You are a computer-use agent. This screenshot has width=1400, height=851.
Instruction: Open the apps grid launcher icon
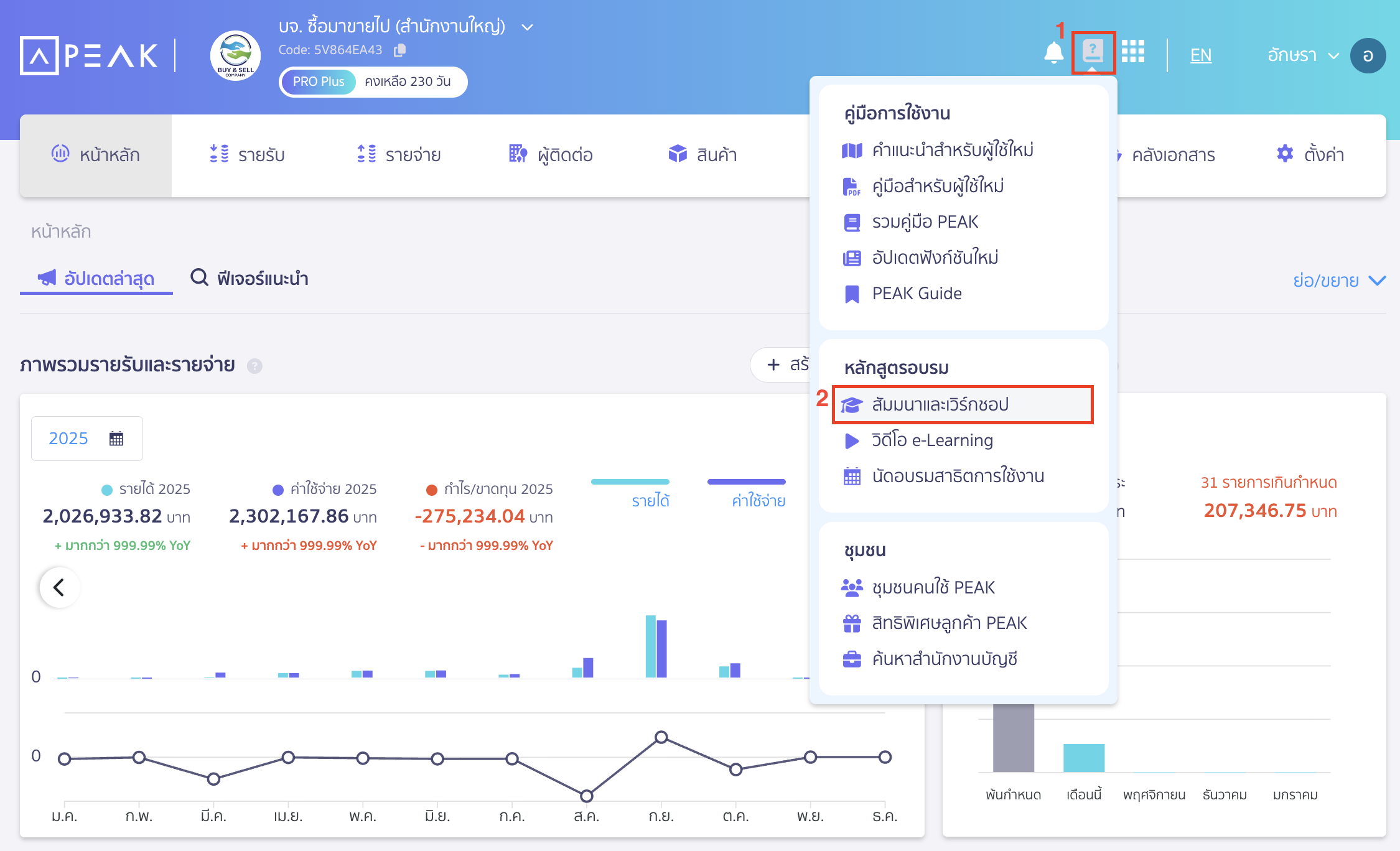1134,53
